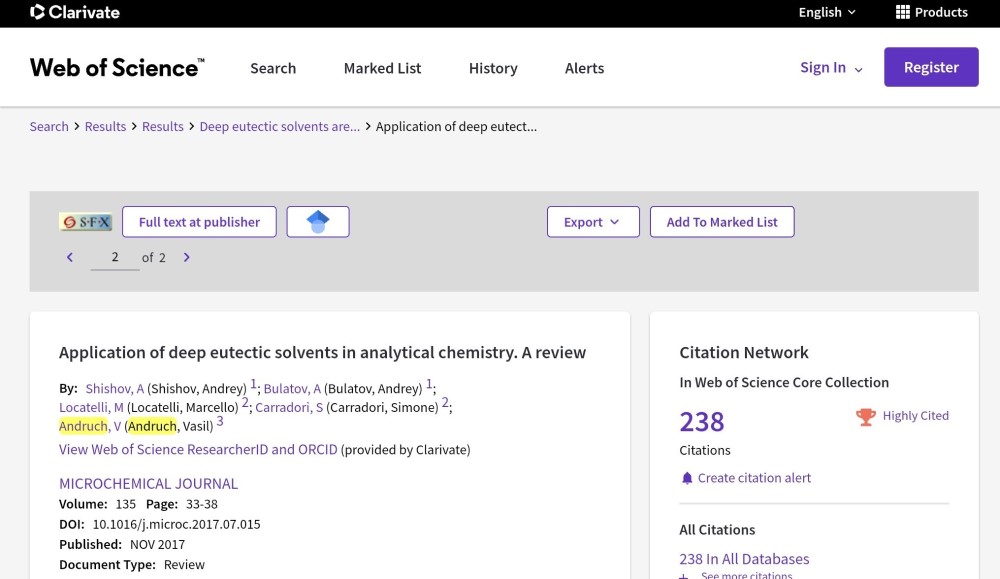This screenshot has width=1000, height=579.
Task: Open the English language dropdown
Action: click(x=827, y=12)
